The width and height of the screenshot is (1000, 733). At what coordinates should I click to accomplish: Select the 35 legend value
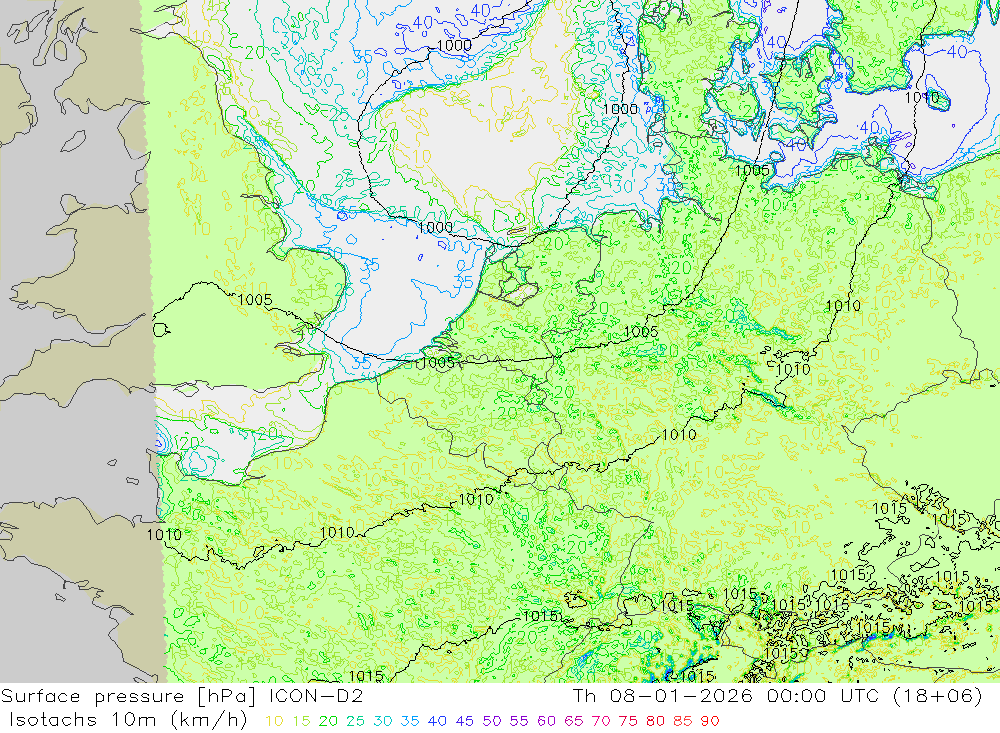pyautogui.click(x=410, y=722)
